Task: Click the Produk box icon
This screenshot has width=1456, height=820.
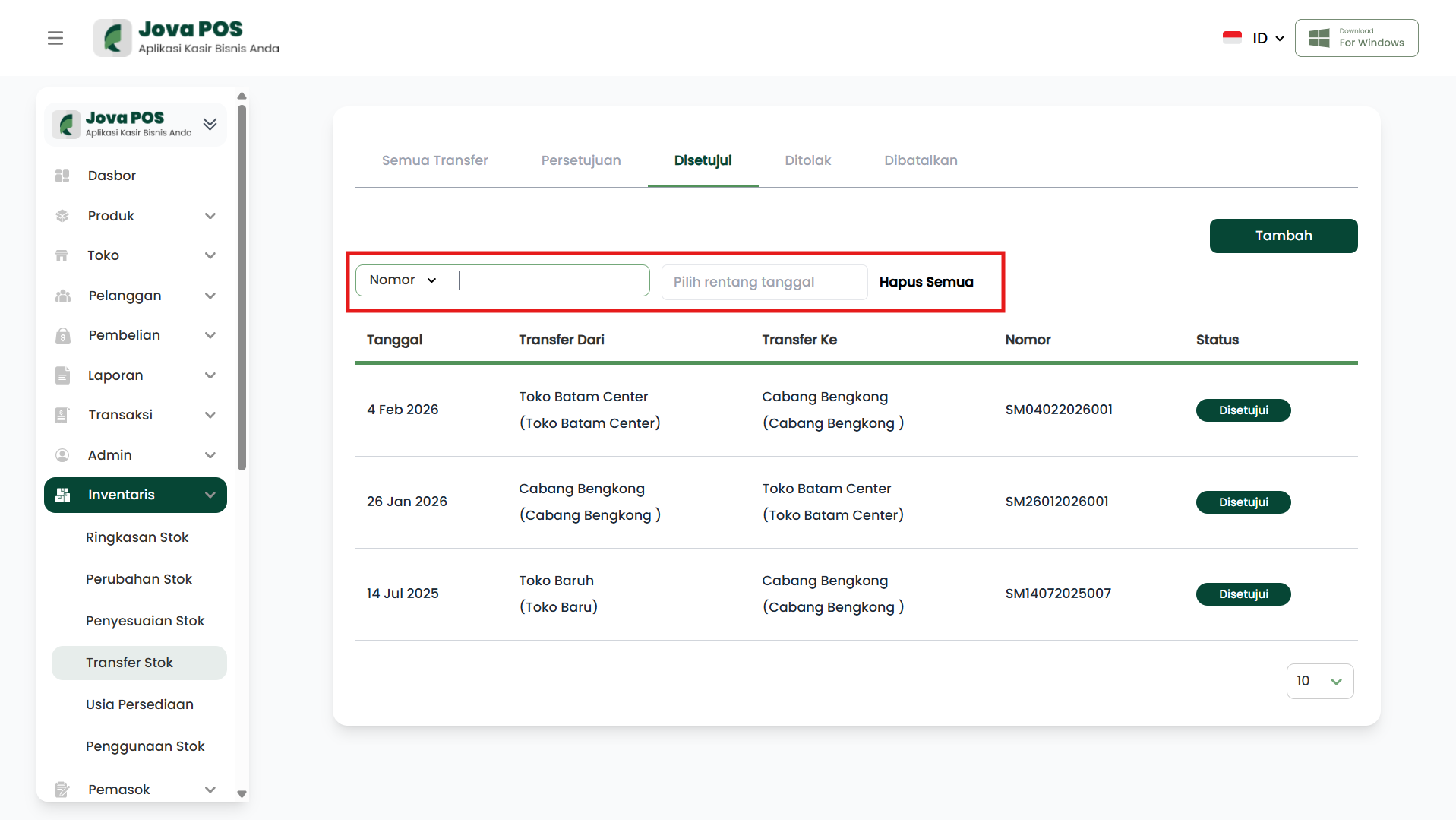Action: click(62, 216)
